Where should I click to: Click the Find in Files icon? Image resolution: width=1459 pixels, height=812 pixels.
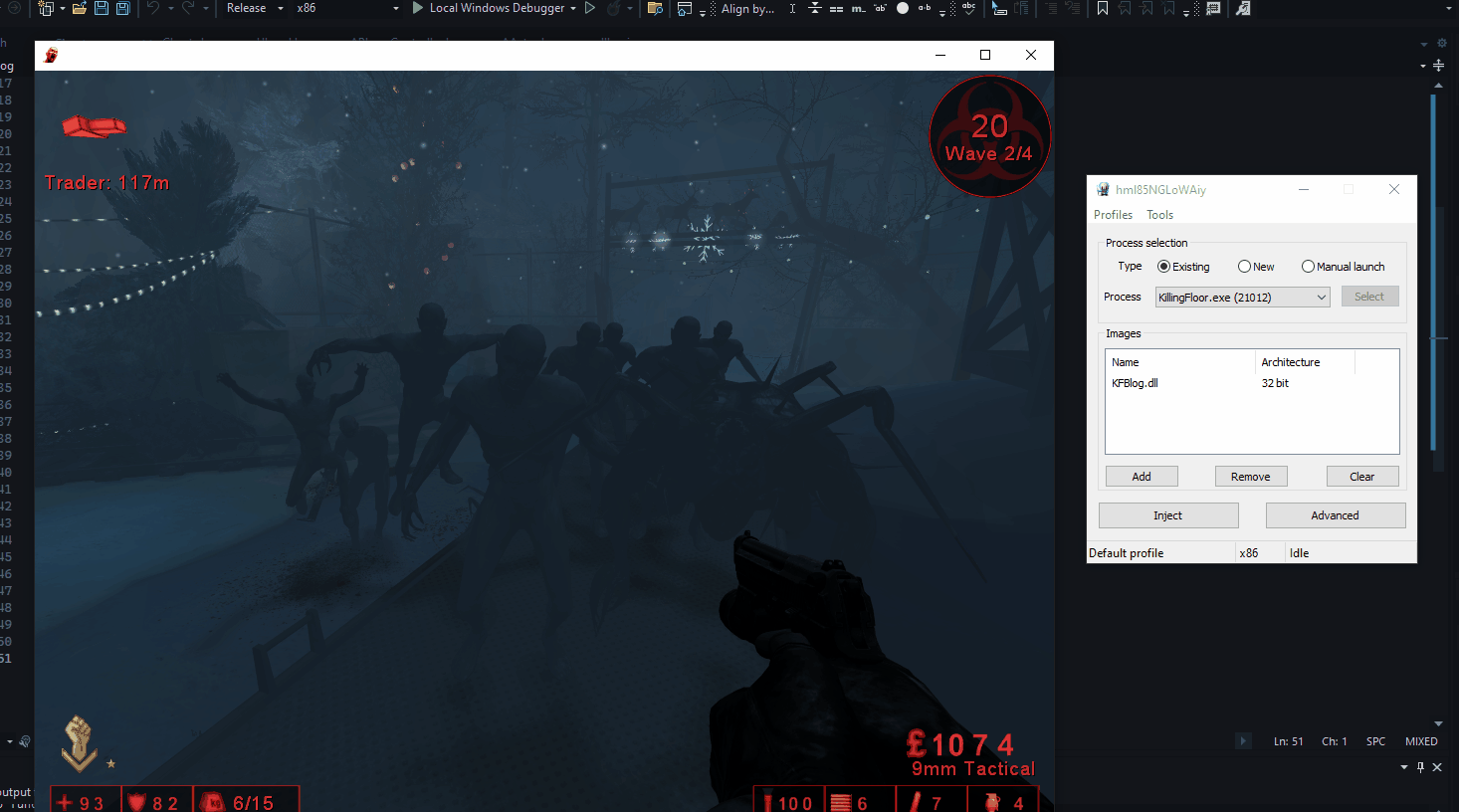pos(655,8)
